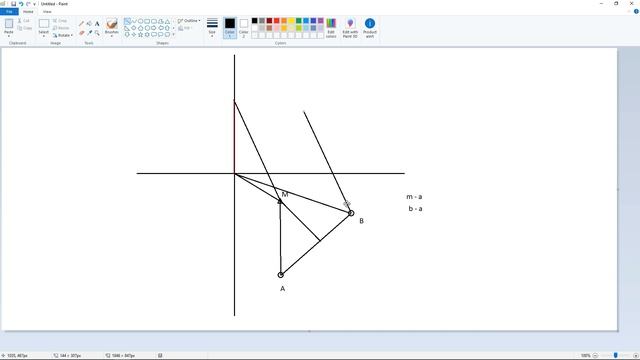Open the shape Fill dropdown

[x=184, y=28]
